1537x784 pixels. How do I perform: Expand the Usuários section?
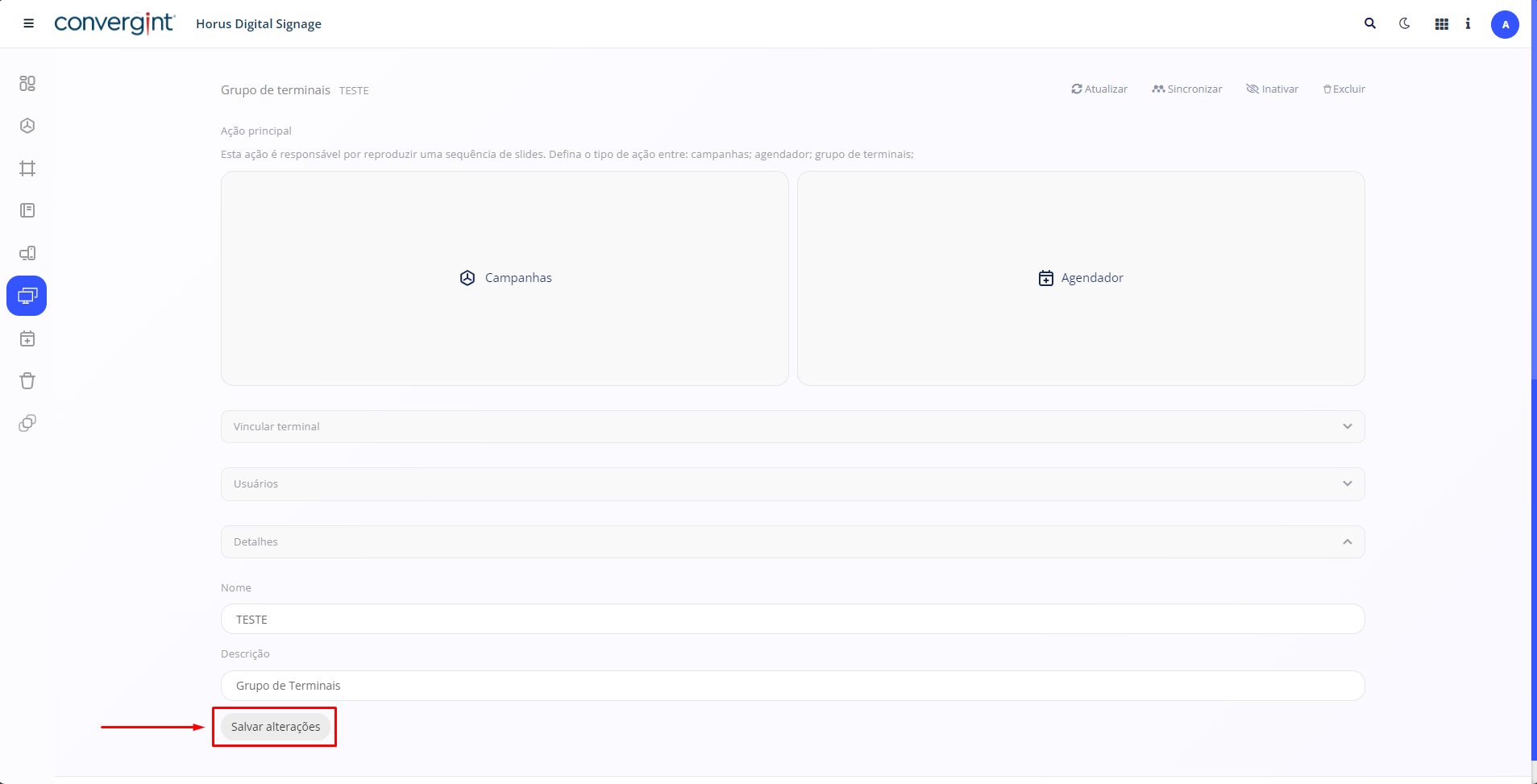791,483
